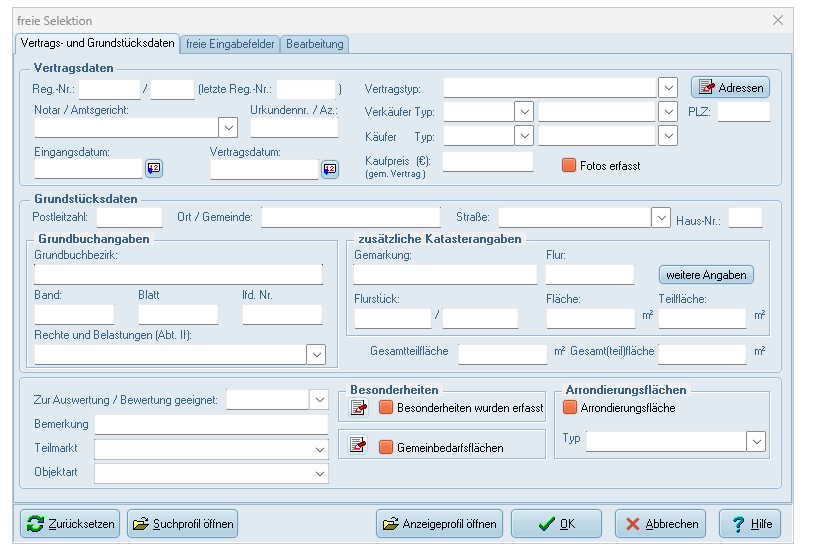Click edit icon beside Besonderheiten wurden erfasst
This screenshot has height=557, width=816.
358,407
